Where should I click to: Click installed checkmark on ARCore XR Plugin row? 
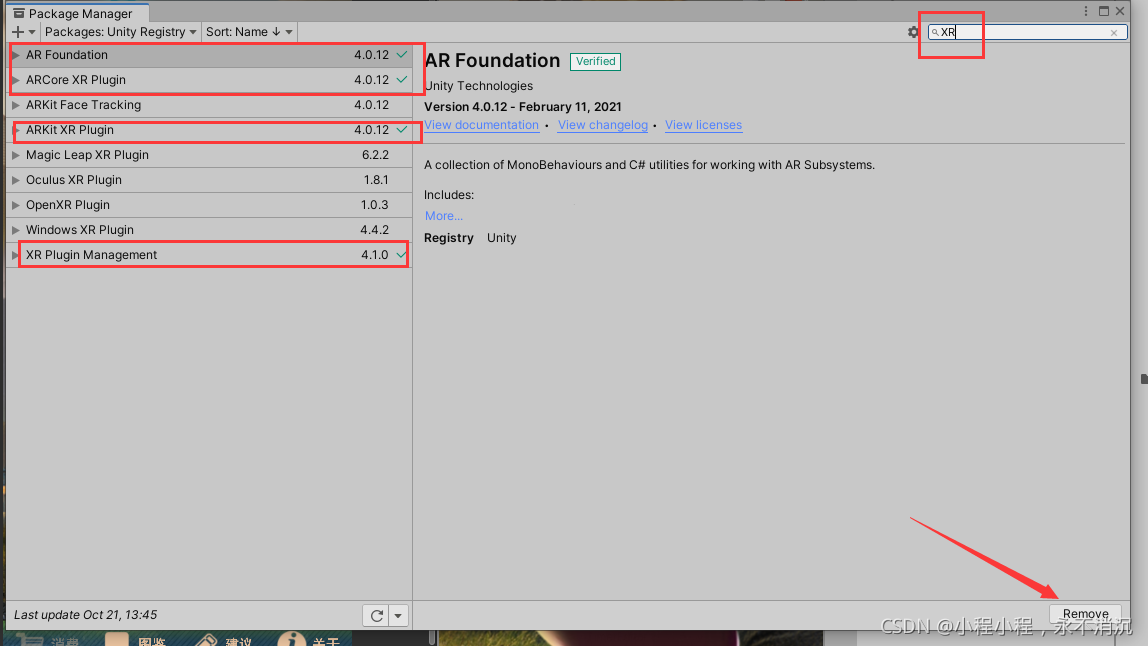pyautogui.click(x=401, y=79)
